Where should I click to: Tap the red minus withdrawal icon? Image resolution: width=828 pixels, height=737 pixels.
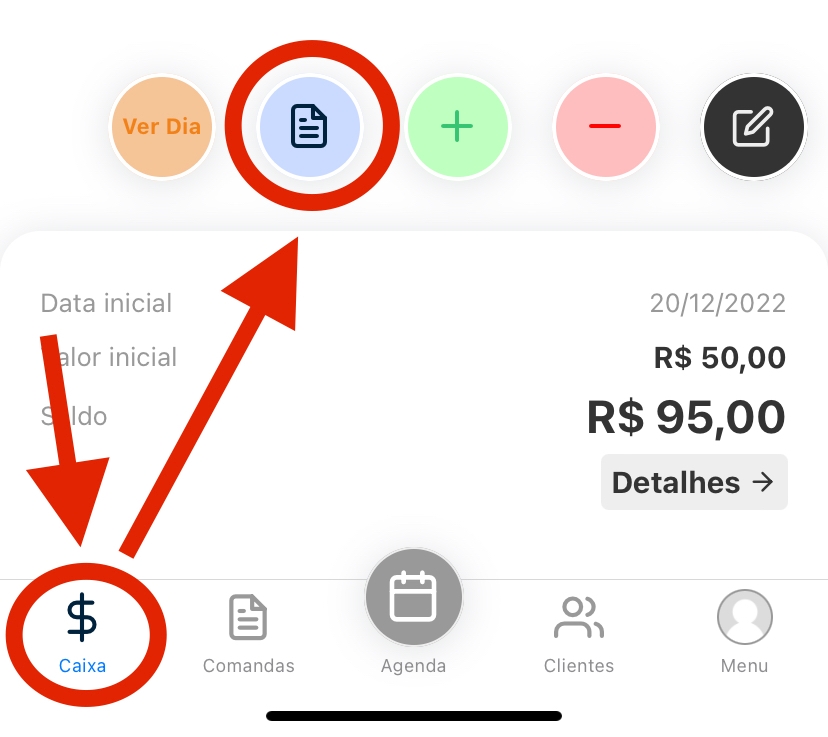point(605,127)
